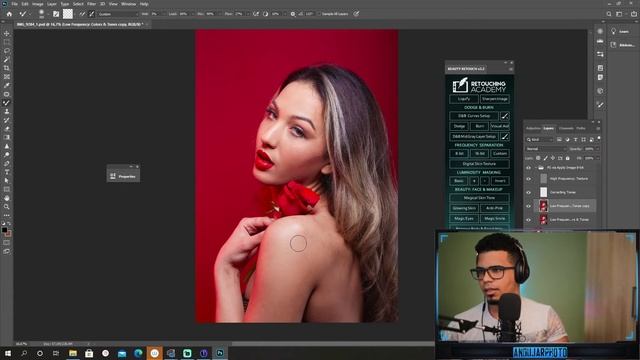
Task: Open the File menu
Action: [x=14, y=4]
